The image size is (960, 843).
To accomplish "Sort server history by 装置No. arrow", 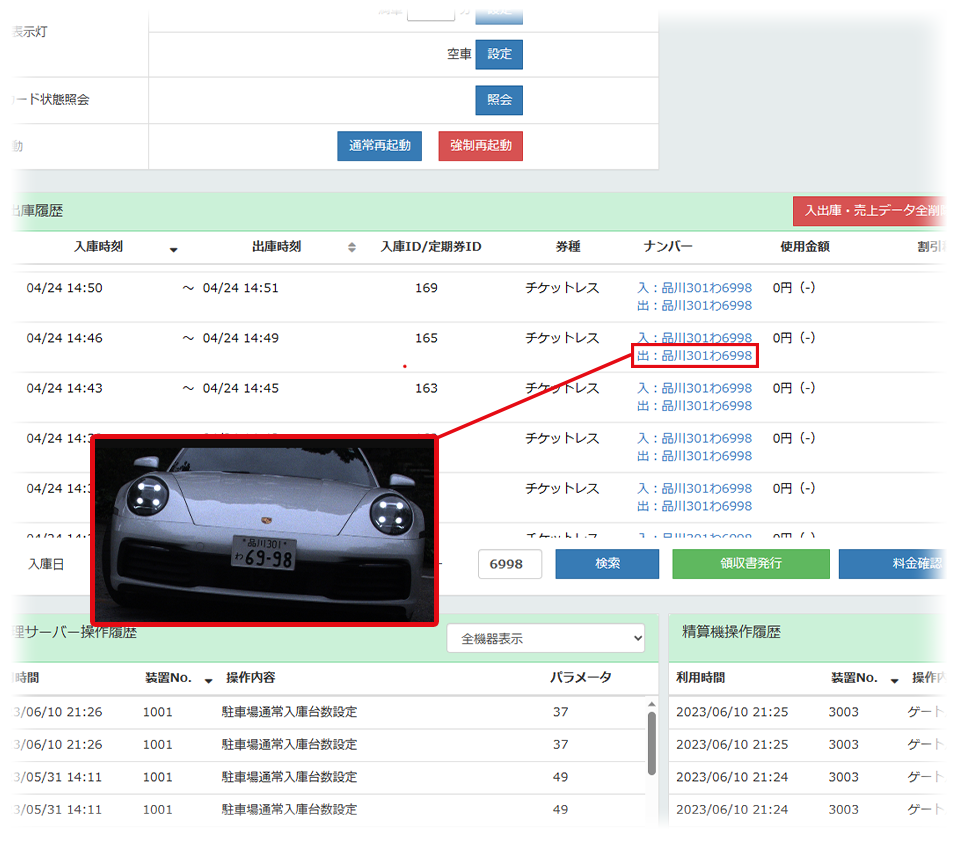I will point(208,680).
